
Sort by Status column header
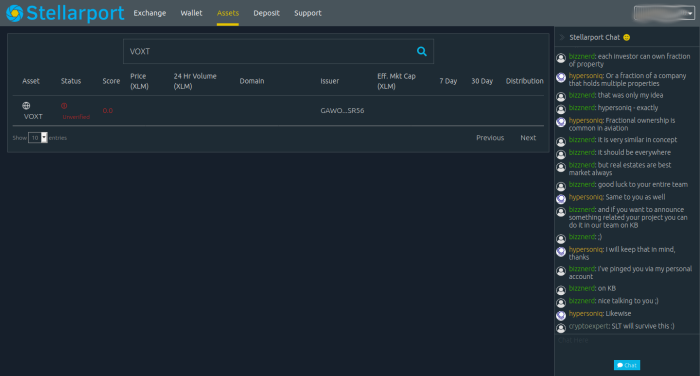[71, 81]
